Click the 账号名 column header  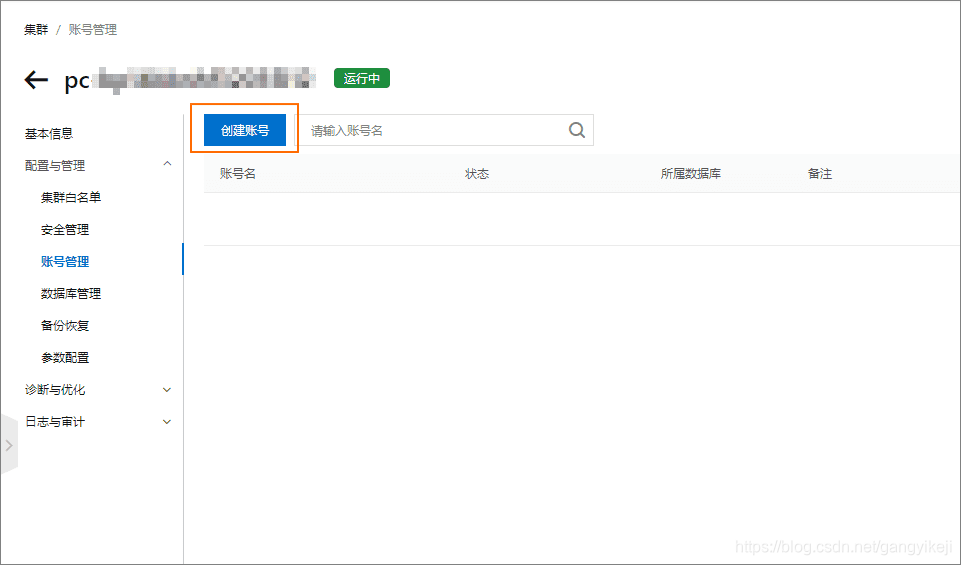coord(238,174)
